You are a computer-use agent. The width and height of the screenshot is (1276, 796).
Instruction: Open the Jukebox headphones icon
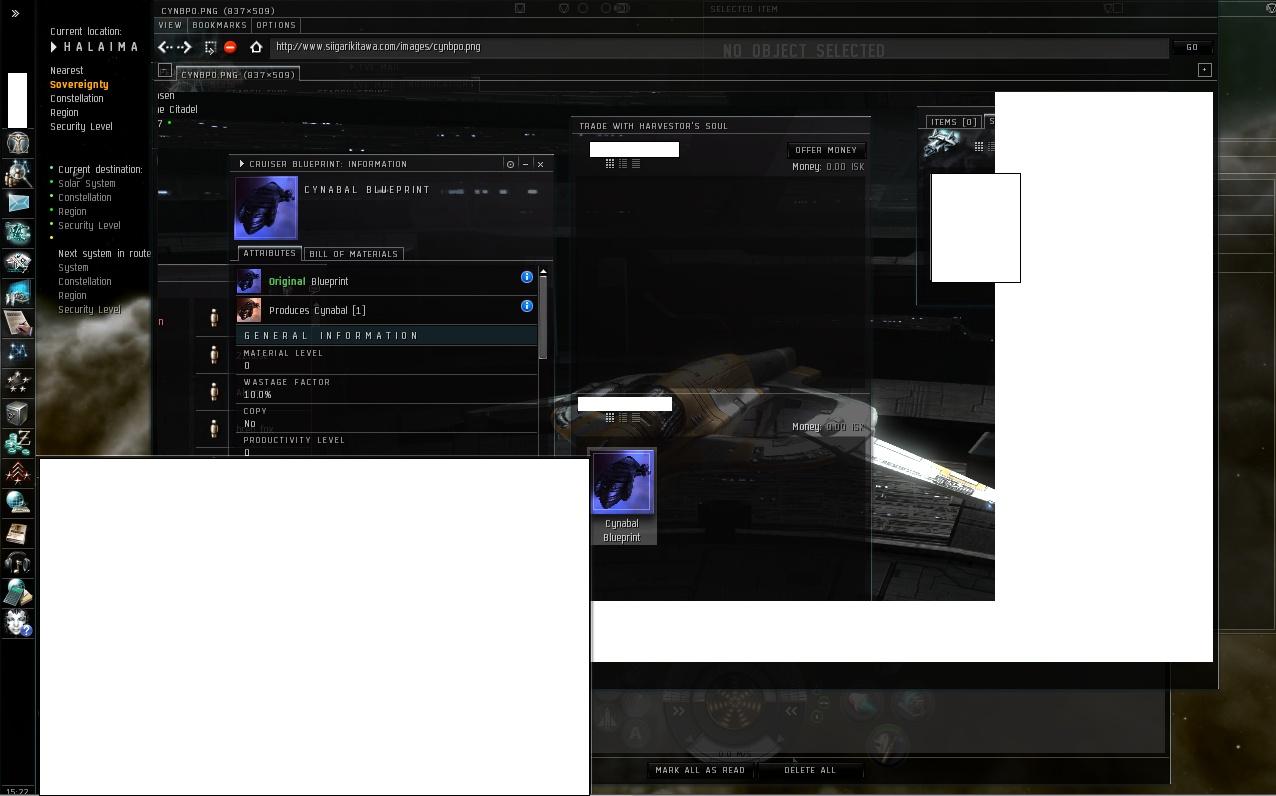click(x=17, y=563)
